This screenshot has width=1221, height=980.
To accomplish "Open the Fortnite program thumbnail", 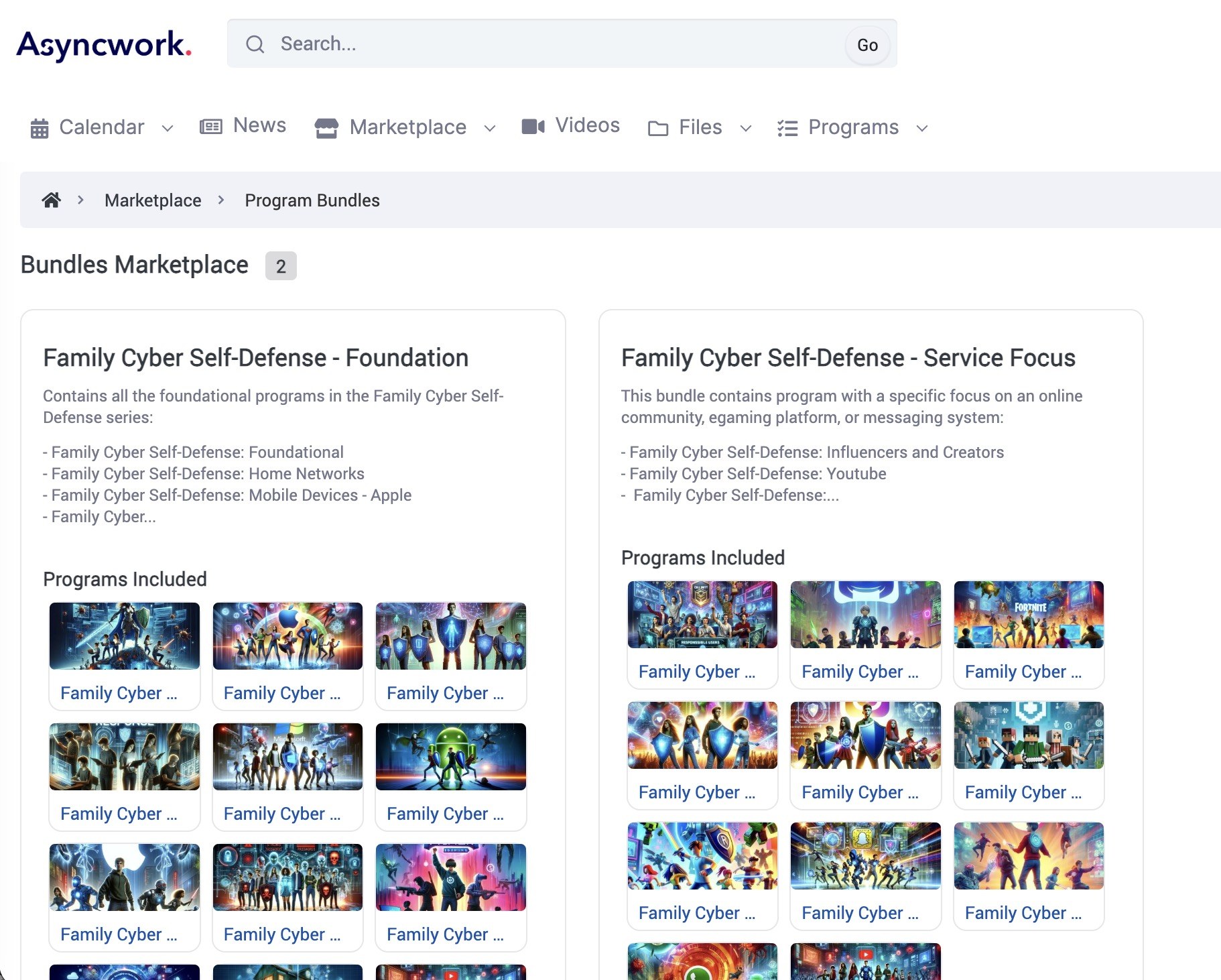I will tap(1029, 614).
